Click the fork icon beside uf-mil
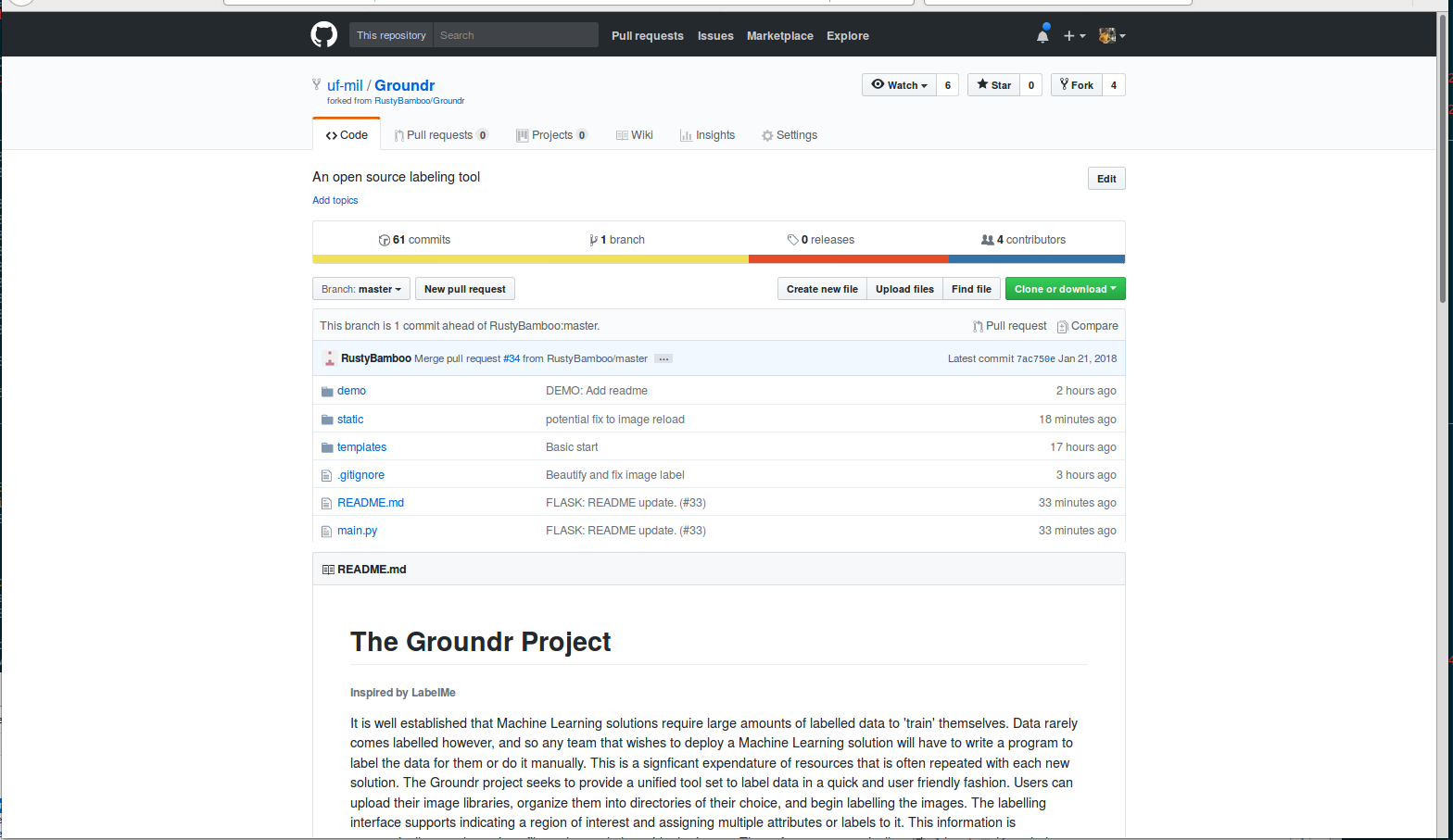Image resolution: width=1453 pixels, height=840 pixels. 317,84
